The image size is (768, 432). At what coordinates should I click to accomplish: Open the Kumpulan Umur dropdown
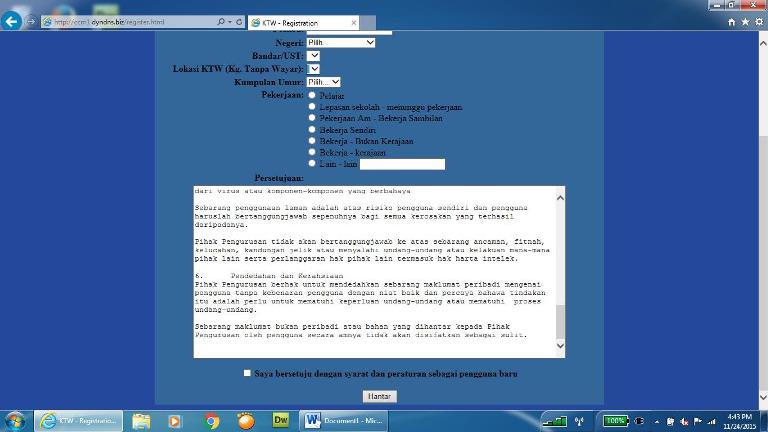[324, 82]
